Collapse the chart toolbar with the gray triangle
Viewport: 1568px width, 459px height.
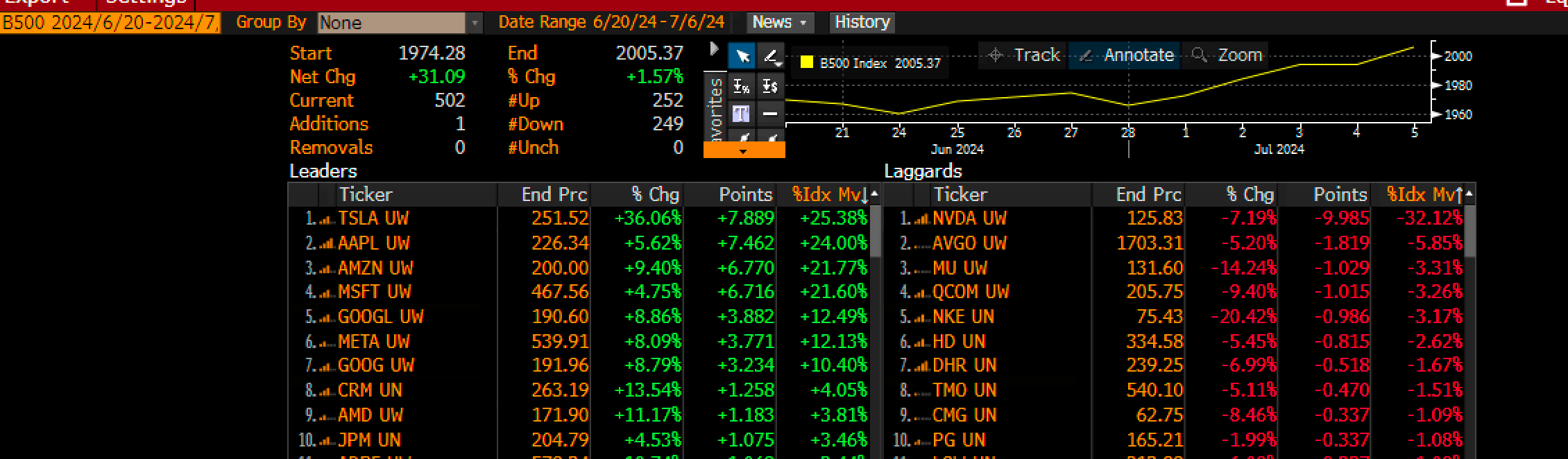(714, 49)
